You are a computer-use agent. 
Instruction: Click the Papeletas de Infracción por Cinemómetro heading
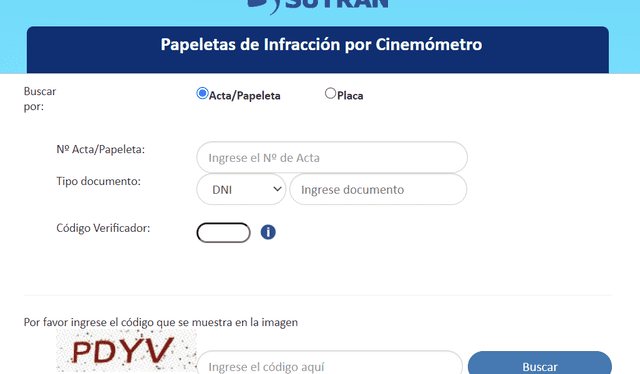(321, 45)
